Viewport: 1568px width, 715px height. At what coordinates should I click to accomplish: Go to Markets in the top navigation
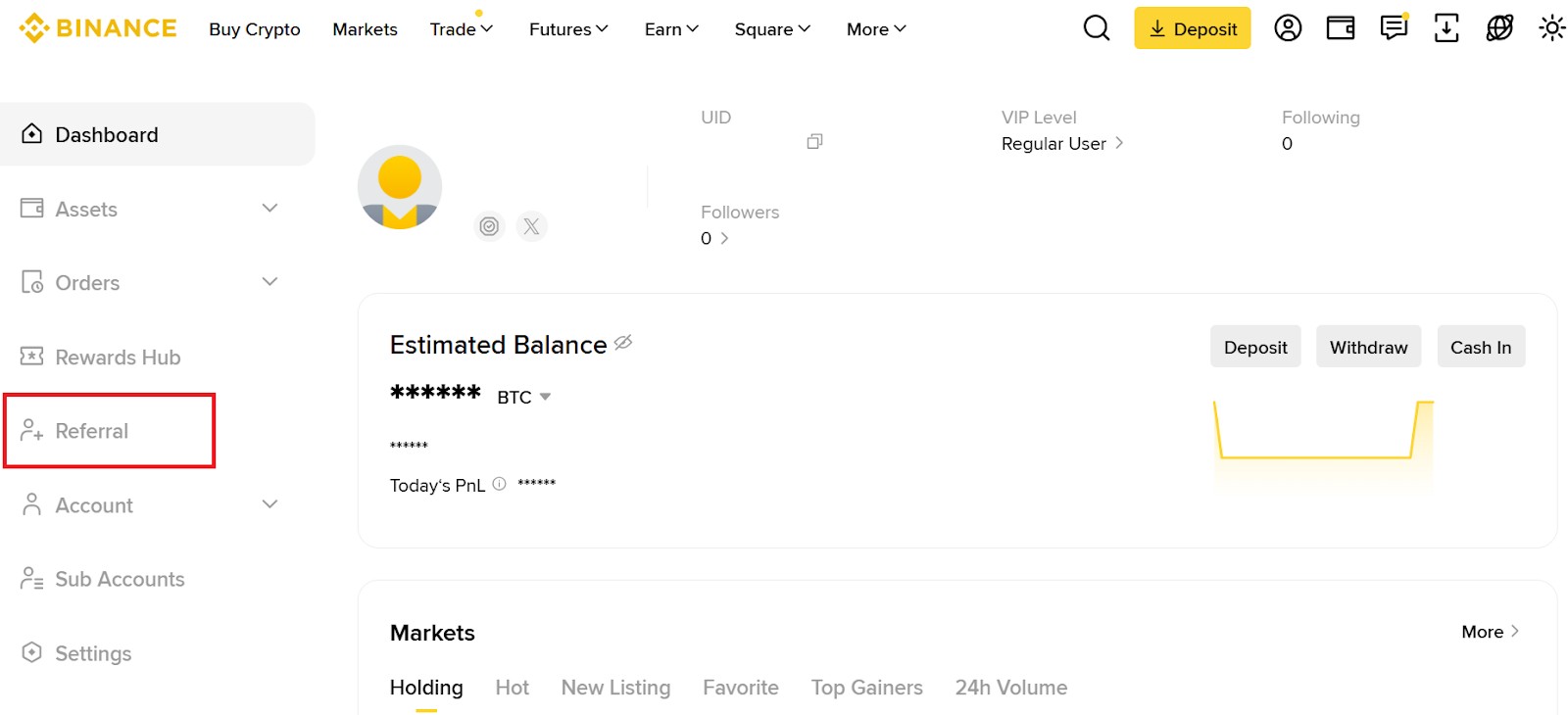[366, 29]
